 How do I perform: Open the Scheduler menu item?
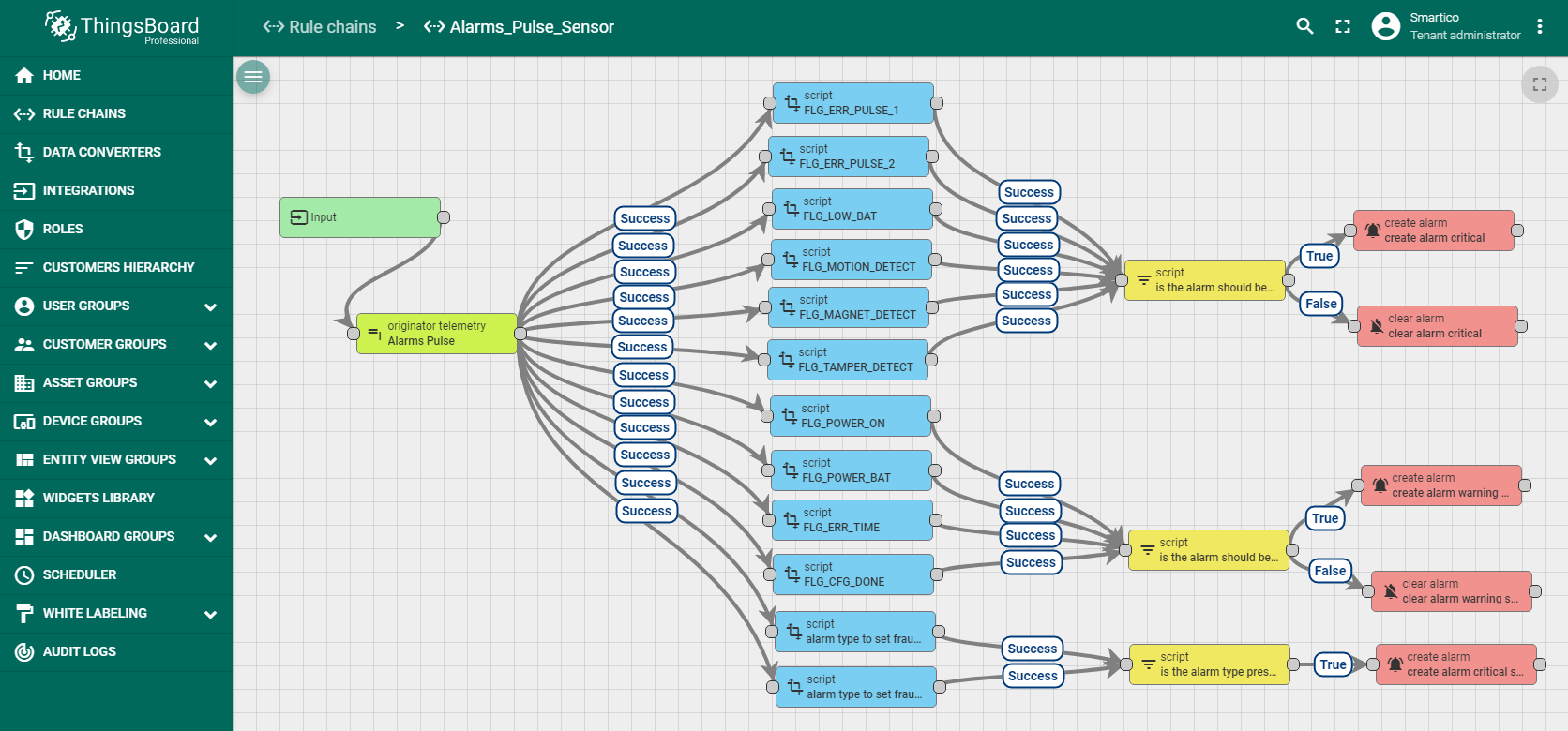(x=80, y=574)
